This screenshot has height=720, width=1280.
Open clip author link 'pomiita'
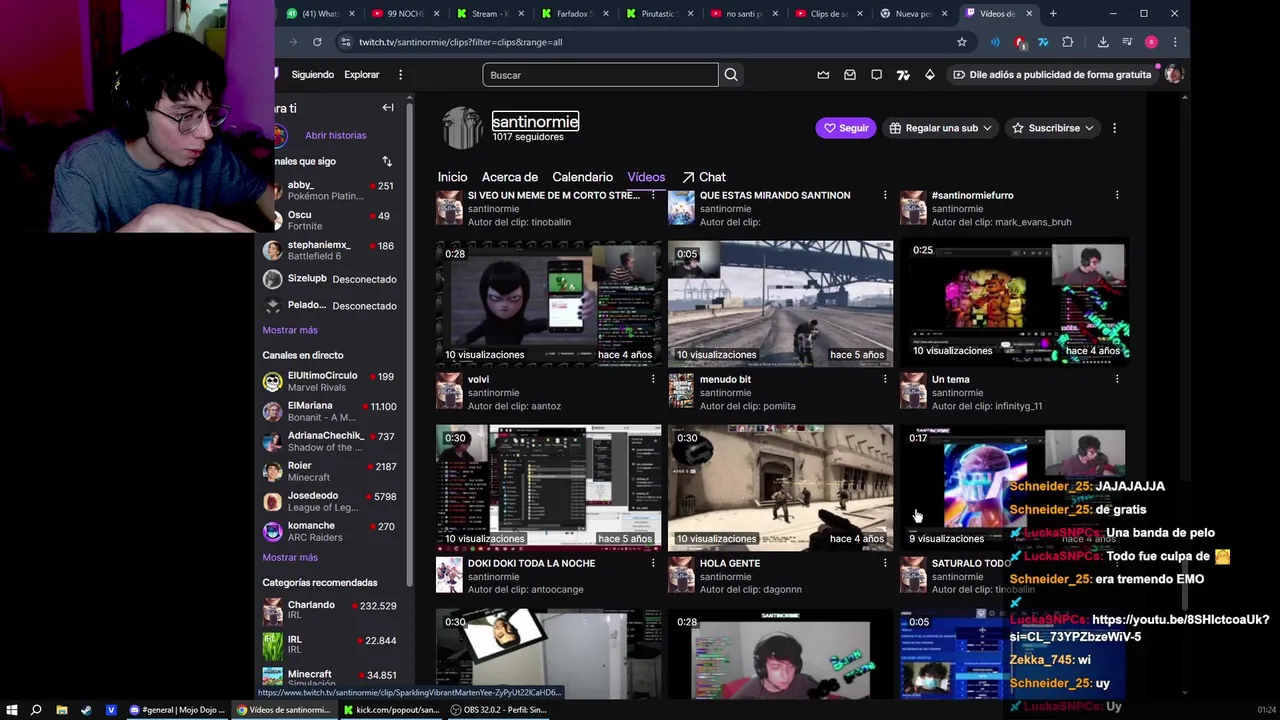point(778,406)
